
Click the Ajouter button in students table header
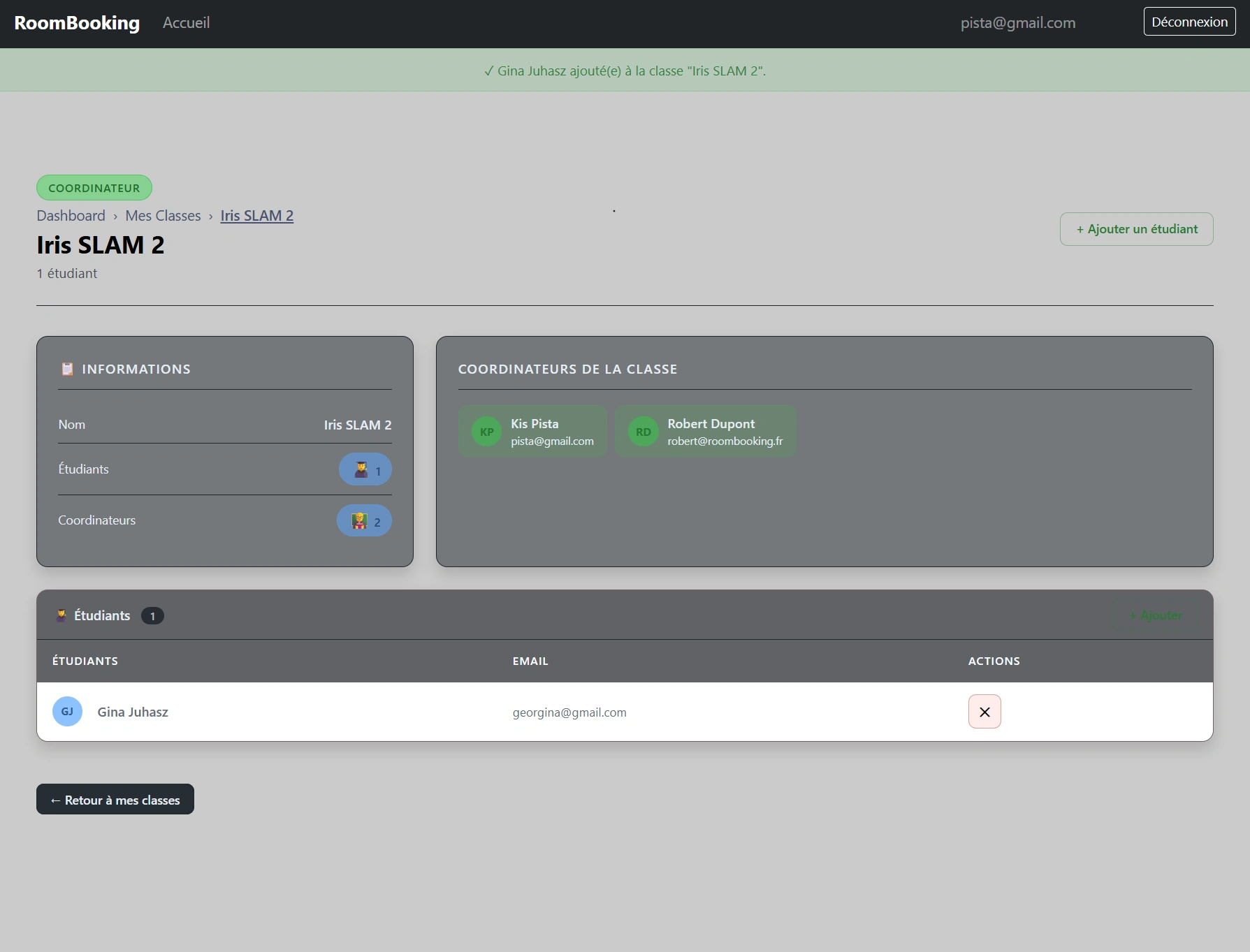click(x=1155, y=615)
